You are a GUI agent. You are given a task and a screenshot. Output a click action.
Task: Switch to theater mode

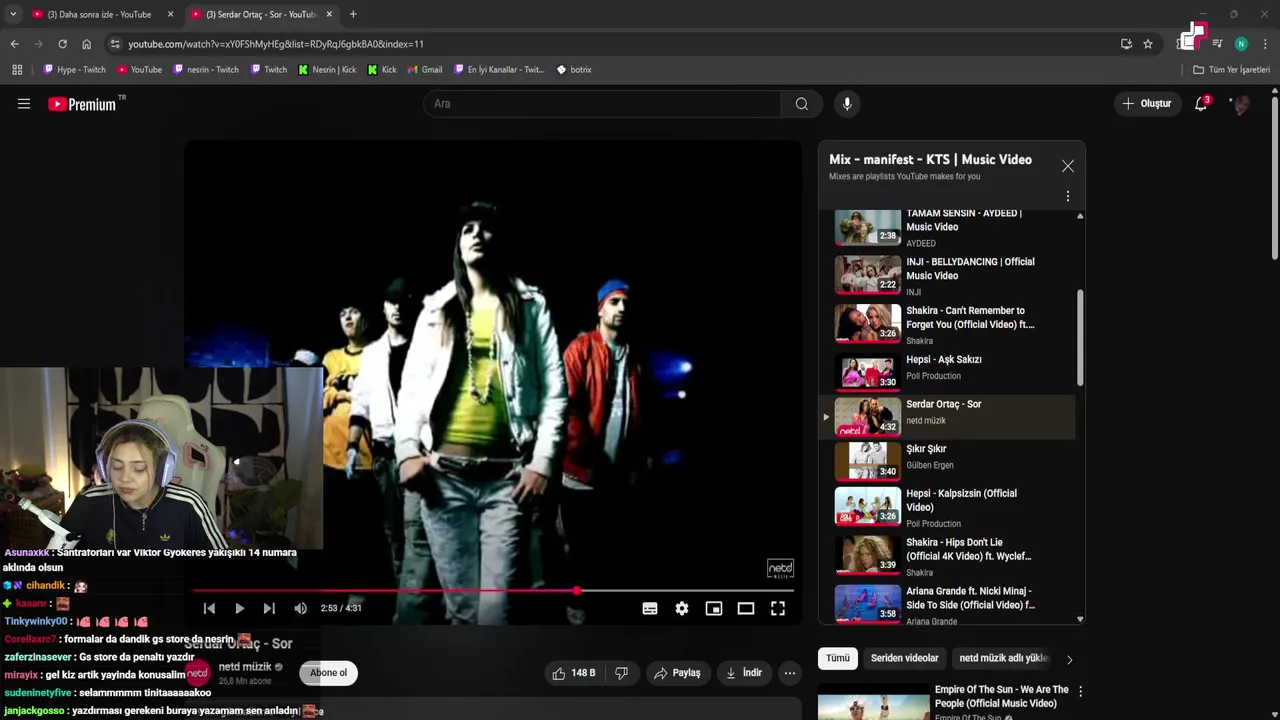(x=746, y=608)
